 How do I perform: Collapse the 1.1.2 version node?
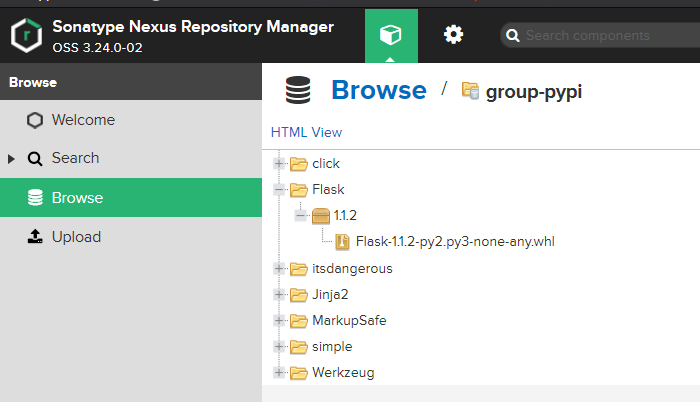(301, 215)
